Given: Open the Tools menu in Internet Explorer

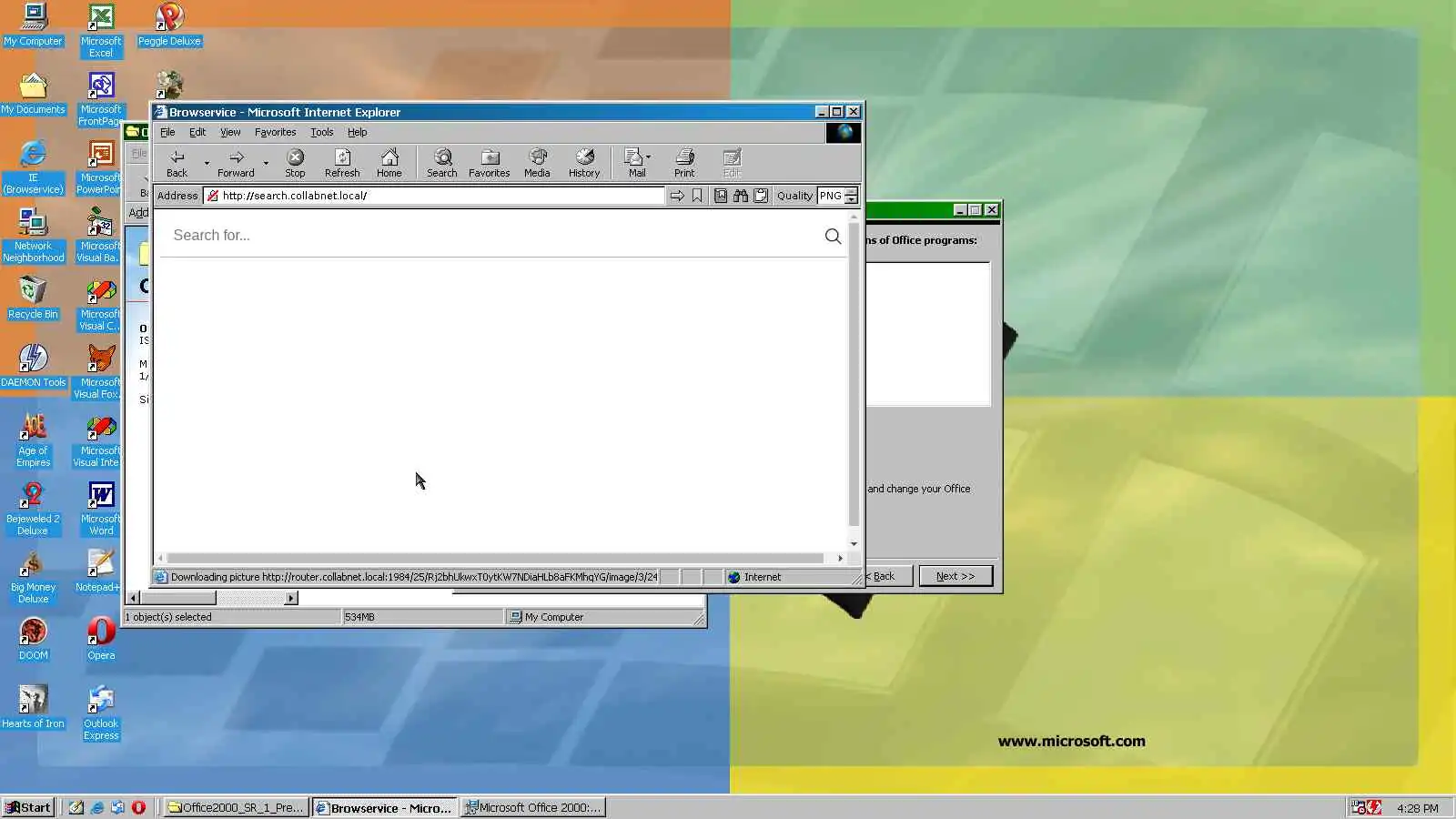Looking at the screenshot, I should [x=321, y=132].
